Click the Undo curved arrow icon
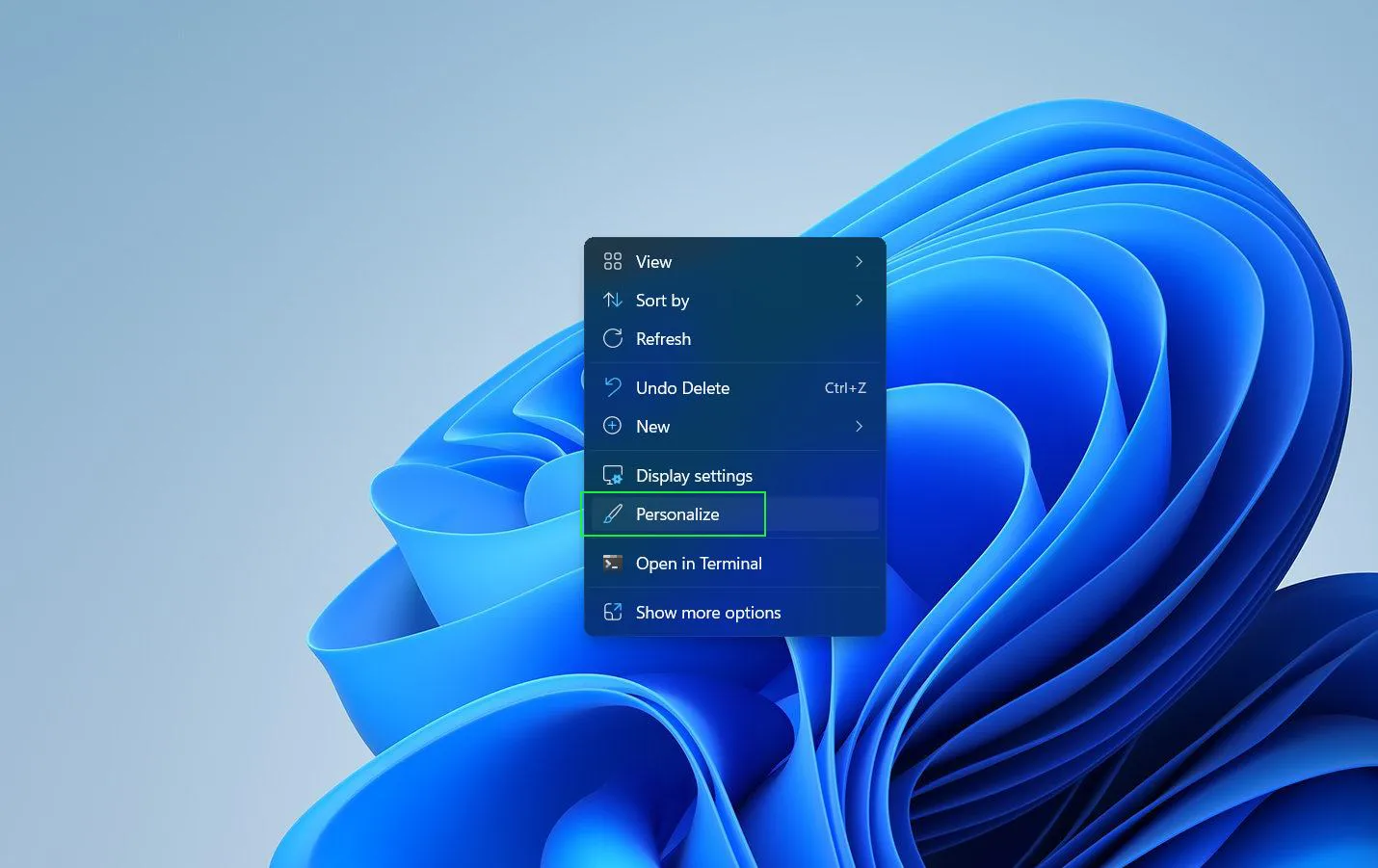The width and height of the screenshot is (1378, 868). click(613, 387)
